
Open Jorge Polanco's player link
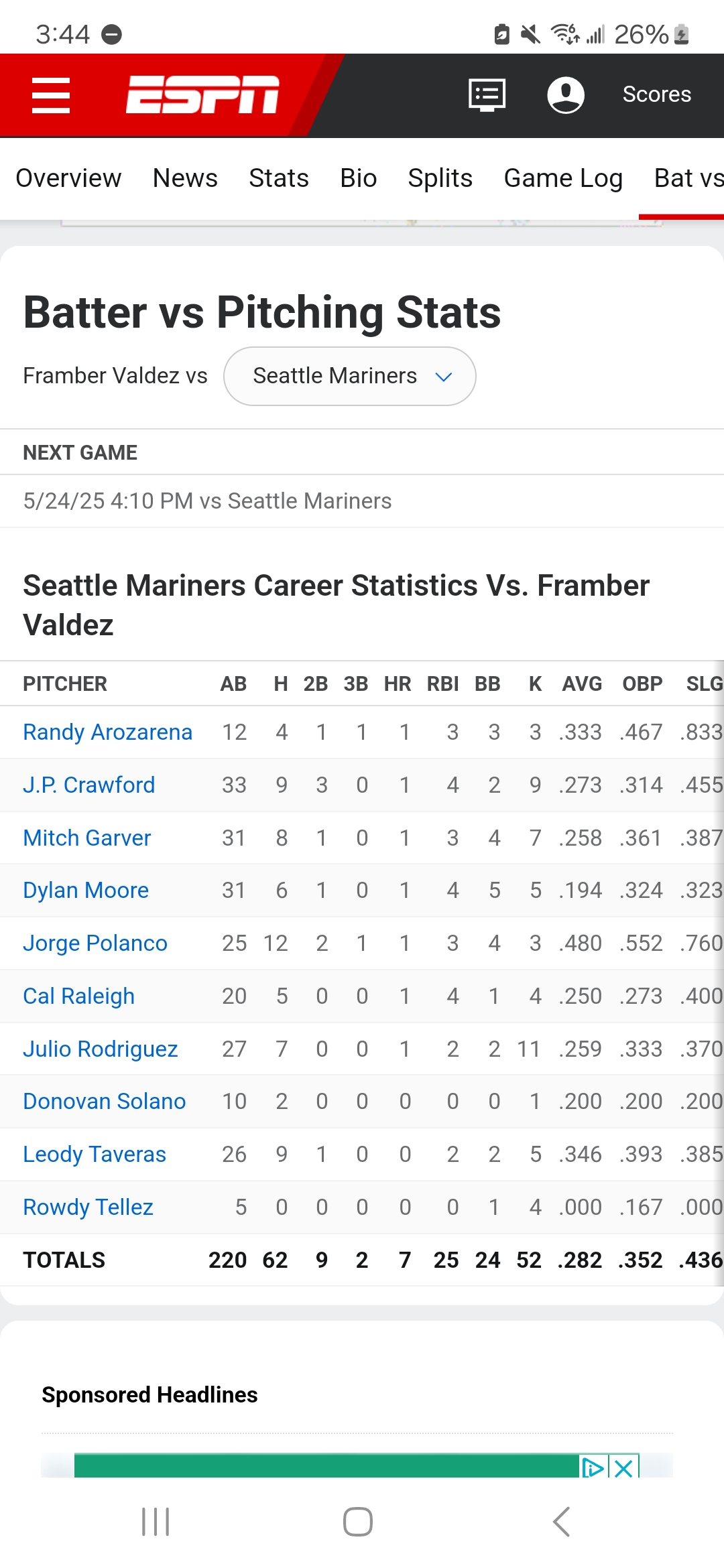[x=95, y=943]
